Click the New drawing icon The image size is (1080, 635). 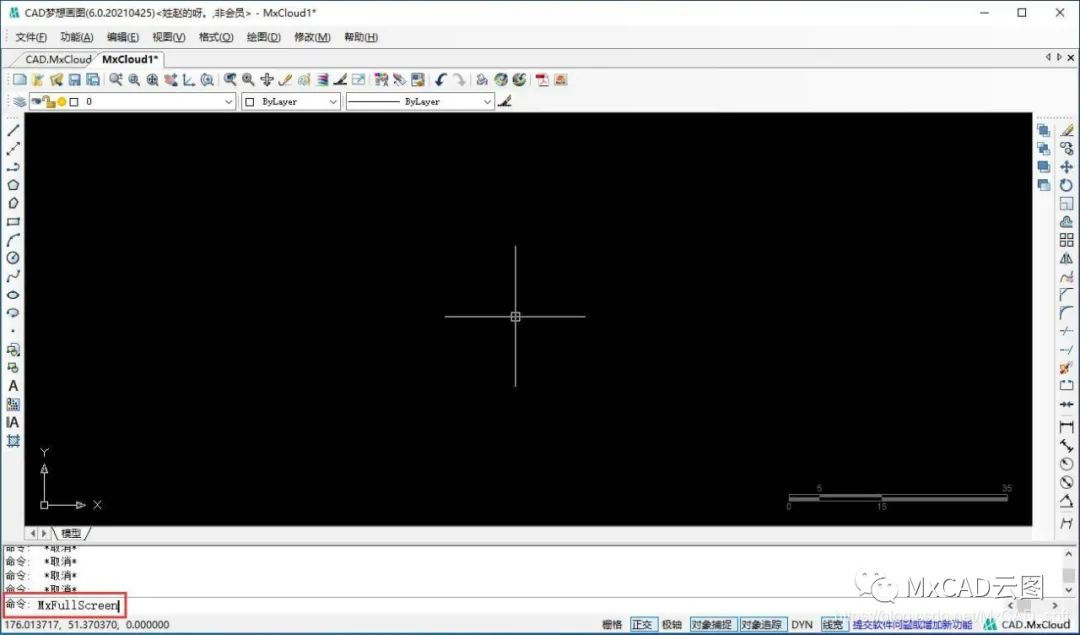click(19, 80)
